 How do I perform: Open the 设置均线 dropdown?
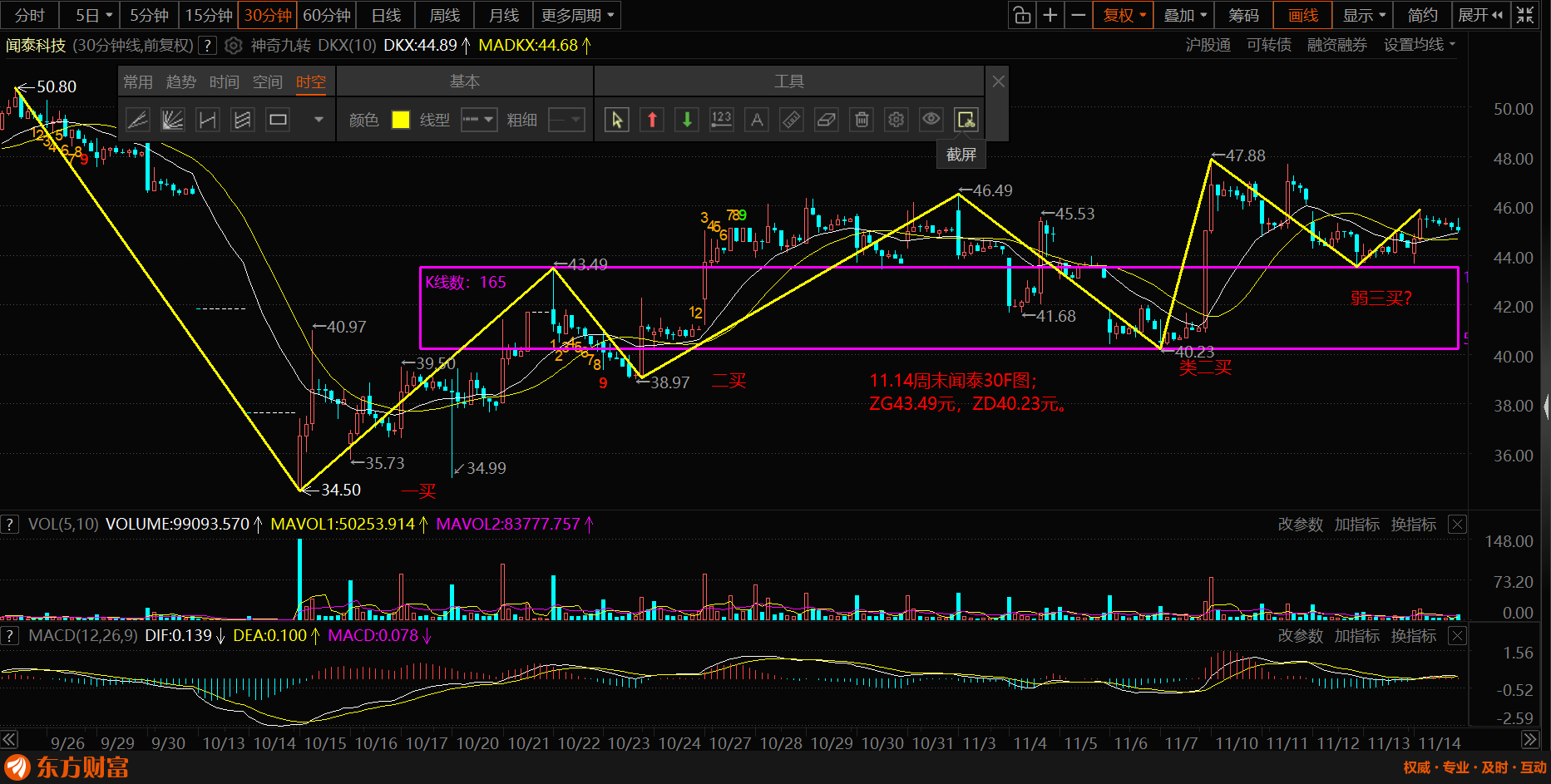pos(1420,45)
